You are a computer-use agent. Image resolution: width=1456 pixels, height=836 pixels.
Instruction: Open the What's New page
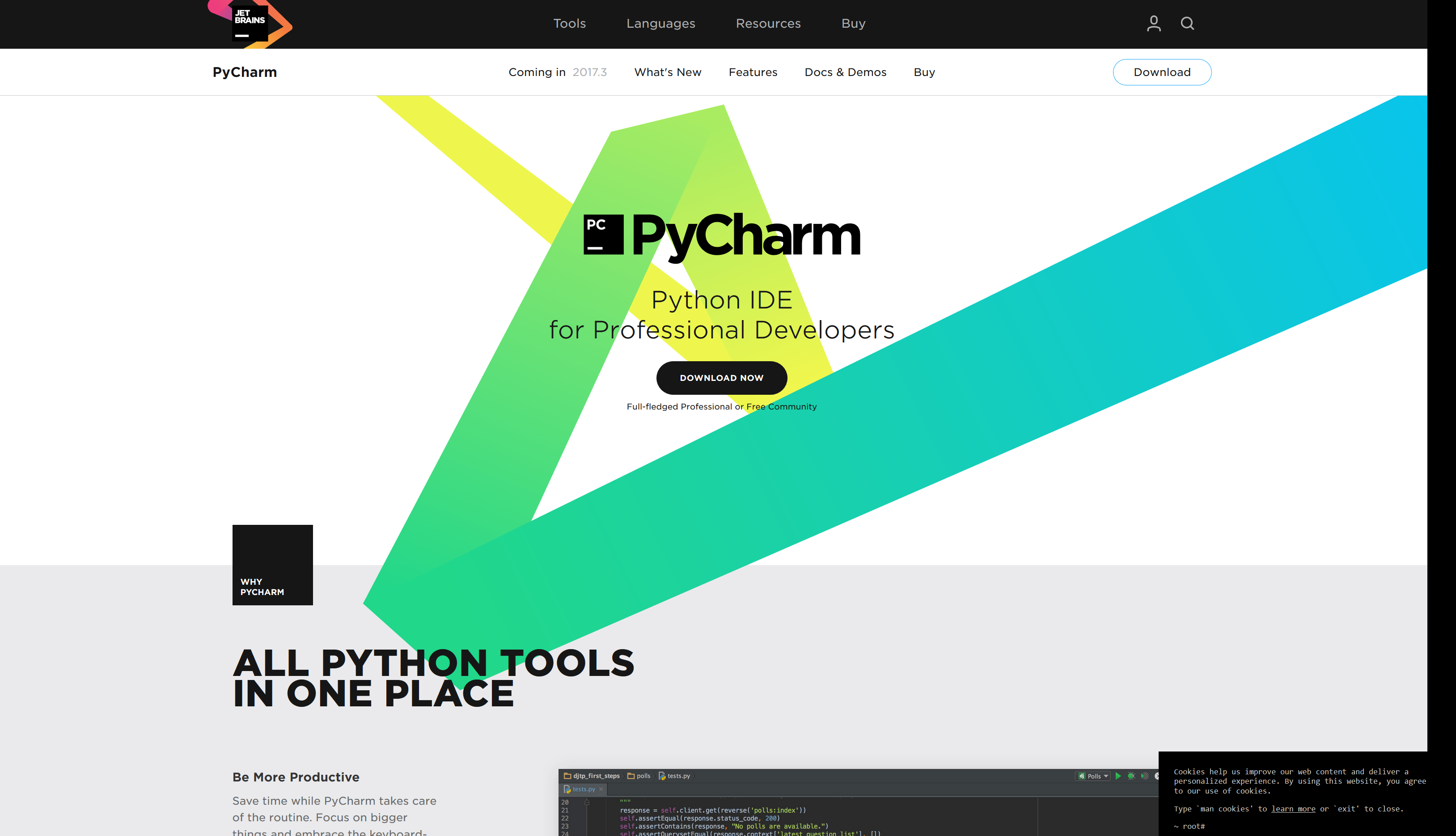point(668,72)
